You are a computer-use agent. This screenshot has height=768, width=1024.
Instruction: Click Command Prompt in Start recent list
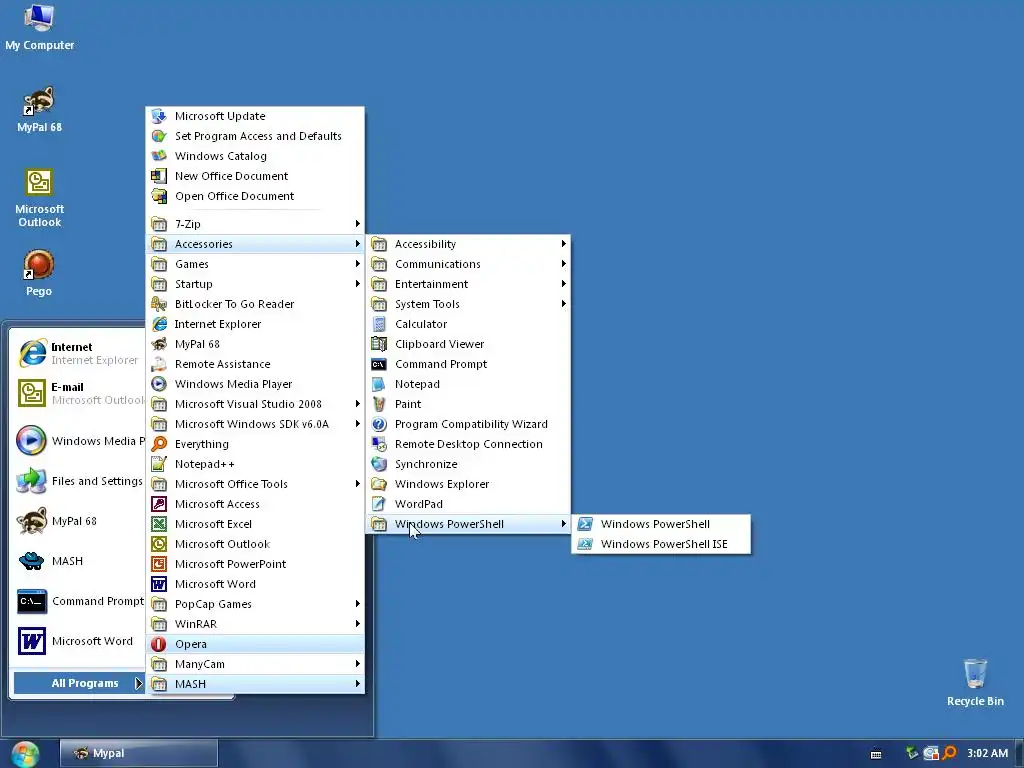[x=78, y=601]
